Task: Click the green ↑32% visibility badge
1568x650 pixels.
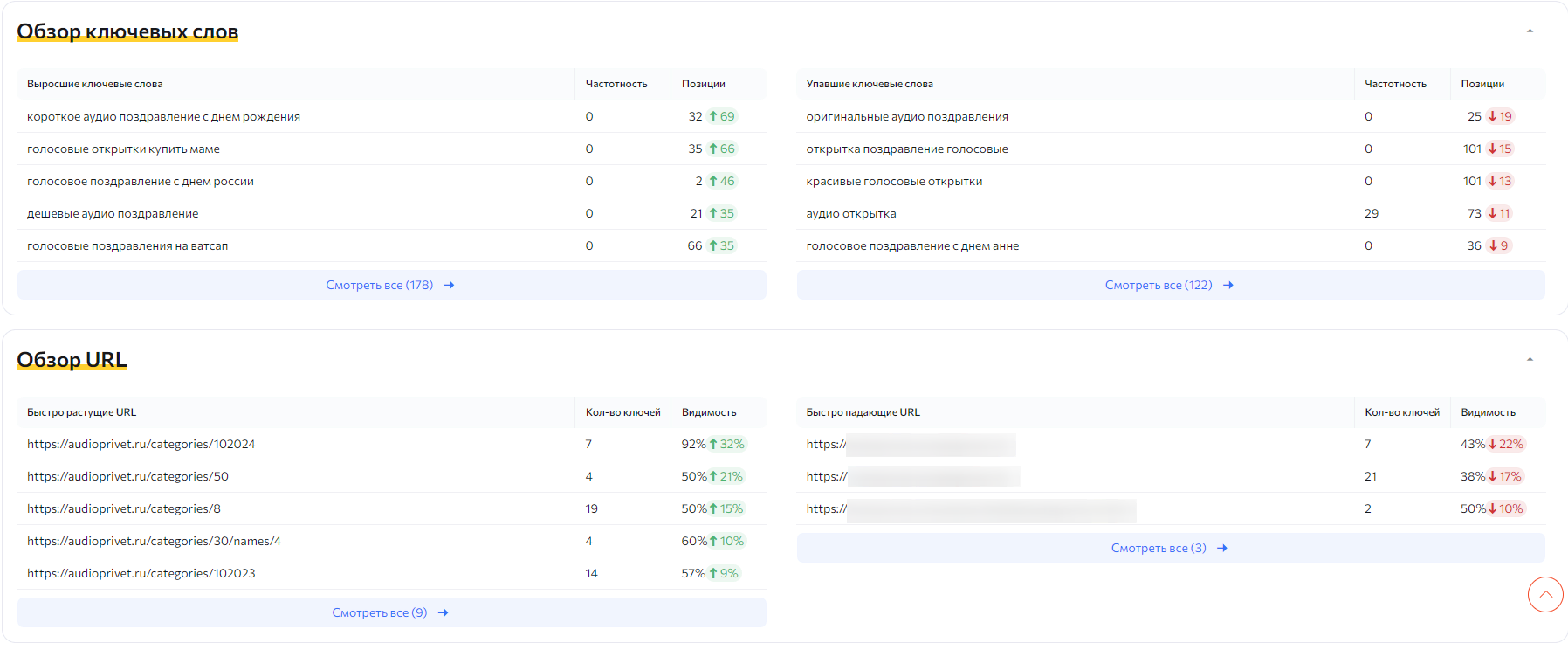Action: (x=726, y=444)
